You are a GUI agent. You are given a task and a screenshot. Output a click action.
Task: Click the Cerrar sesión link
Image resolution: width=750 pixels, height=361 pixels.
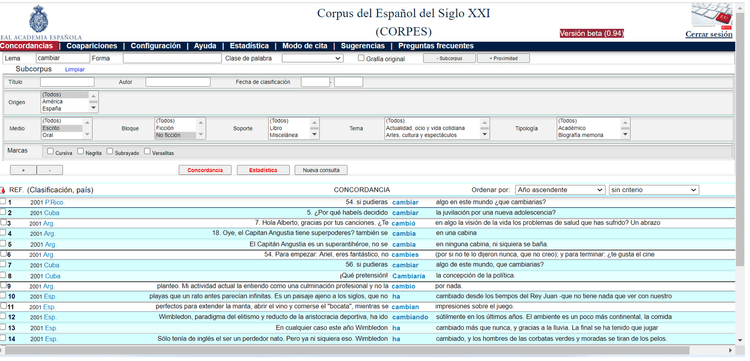tap(709, 34)
